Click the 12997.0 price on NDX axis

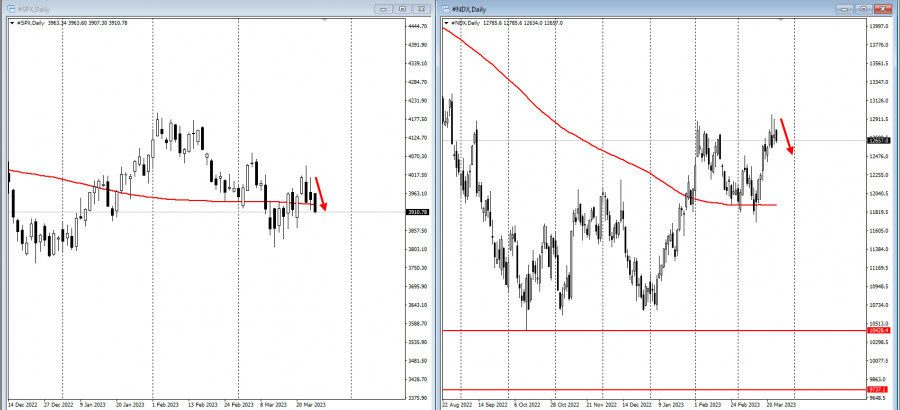880,26
